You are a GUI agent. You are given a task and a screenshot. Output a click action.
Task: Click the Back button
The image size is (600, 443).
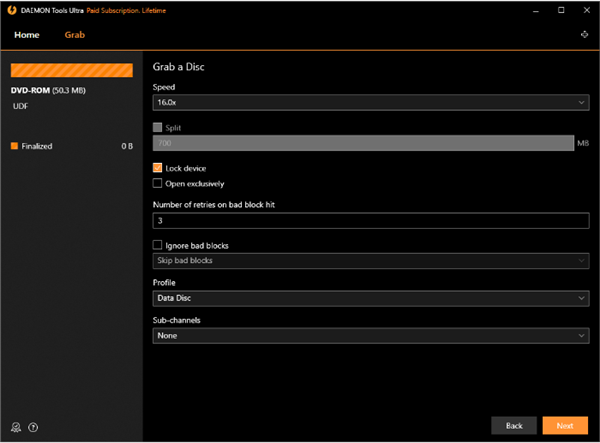514,425
